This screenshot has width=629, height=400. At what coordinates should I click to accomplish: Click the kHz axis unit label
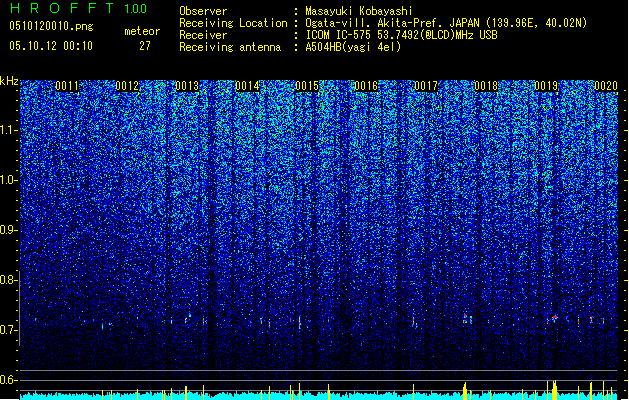[9, 81]
